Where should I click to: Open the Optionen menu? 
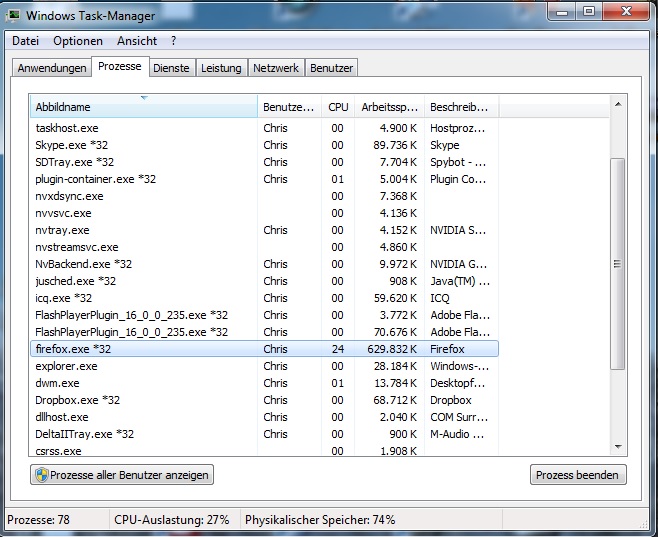[x=78, y=41]
